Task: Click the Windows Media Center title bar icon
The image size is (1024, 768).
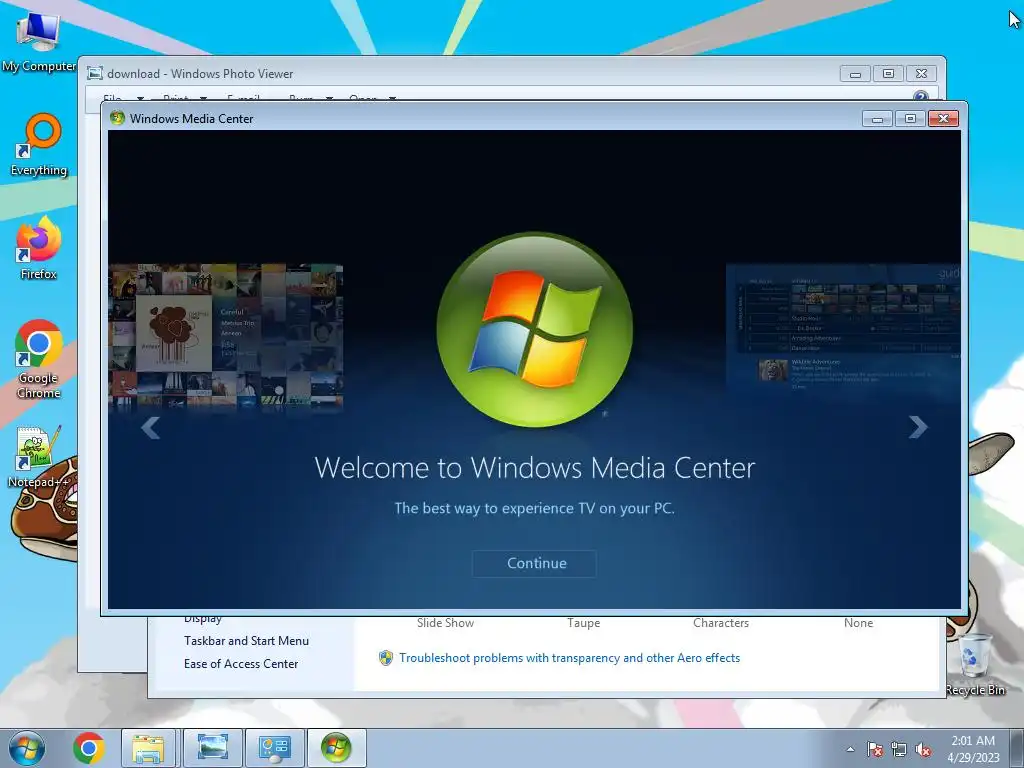Action: (118, 118)
